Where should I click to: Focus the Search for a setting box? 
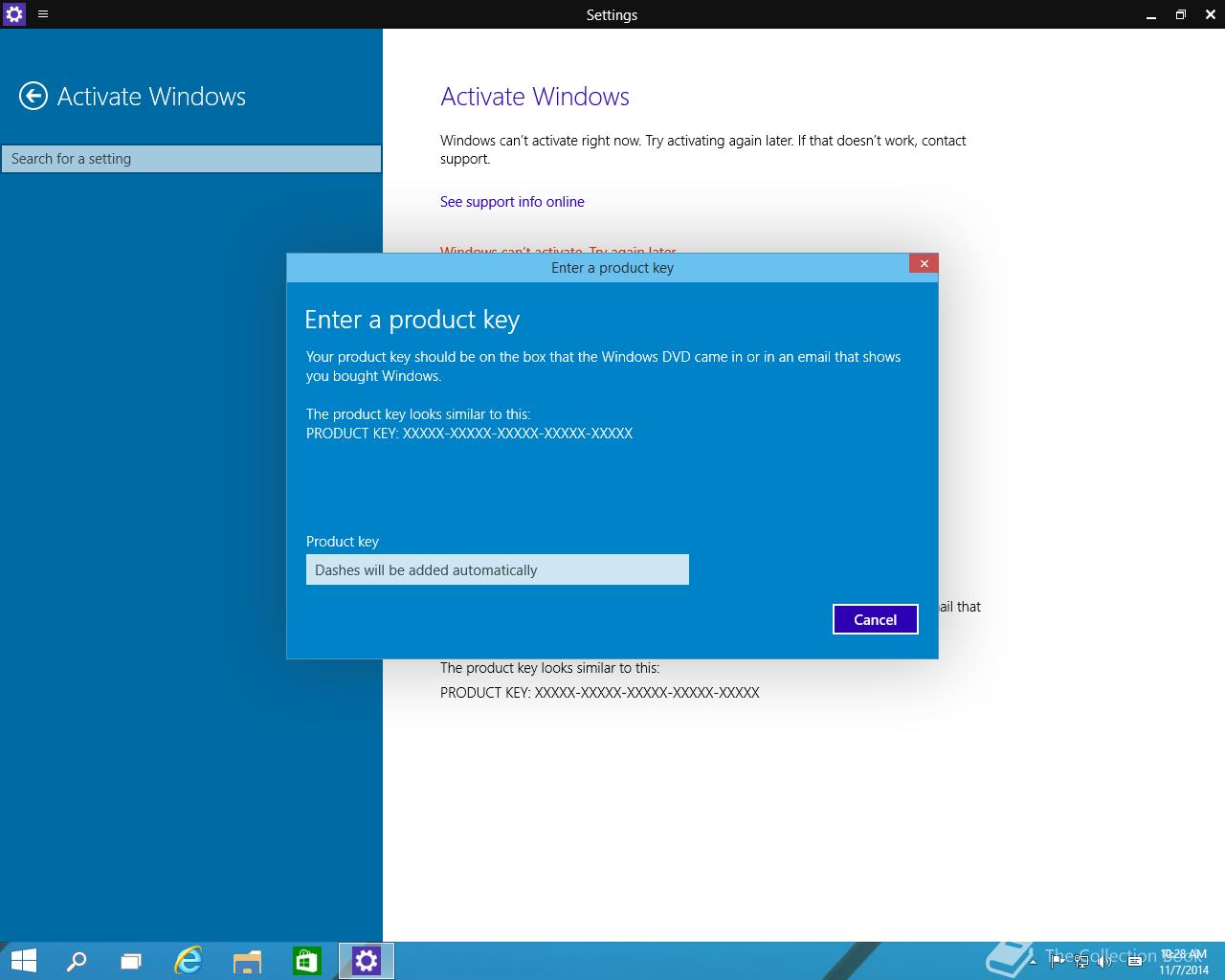coord(191,159)
